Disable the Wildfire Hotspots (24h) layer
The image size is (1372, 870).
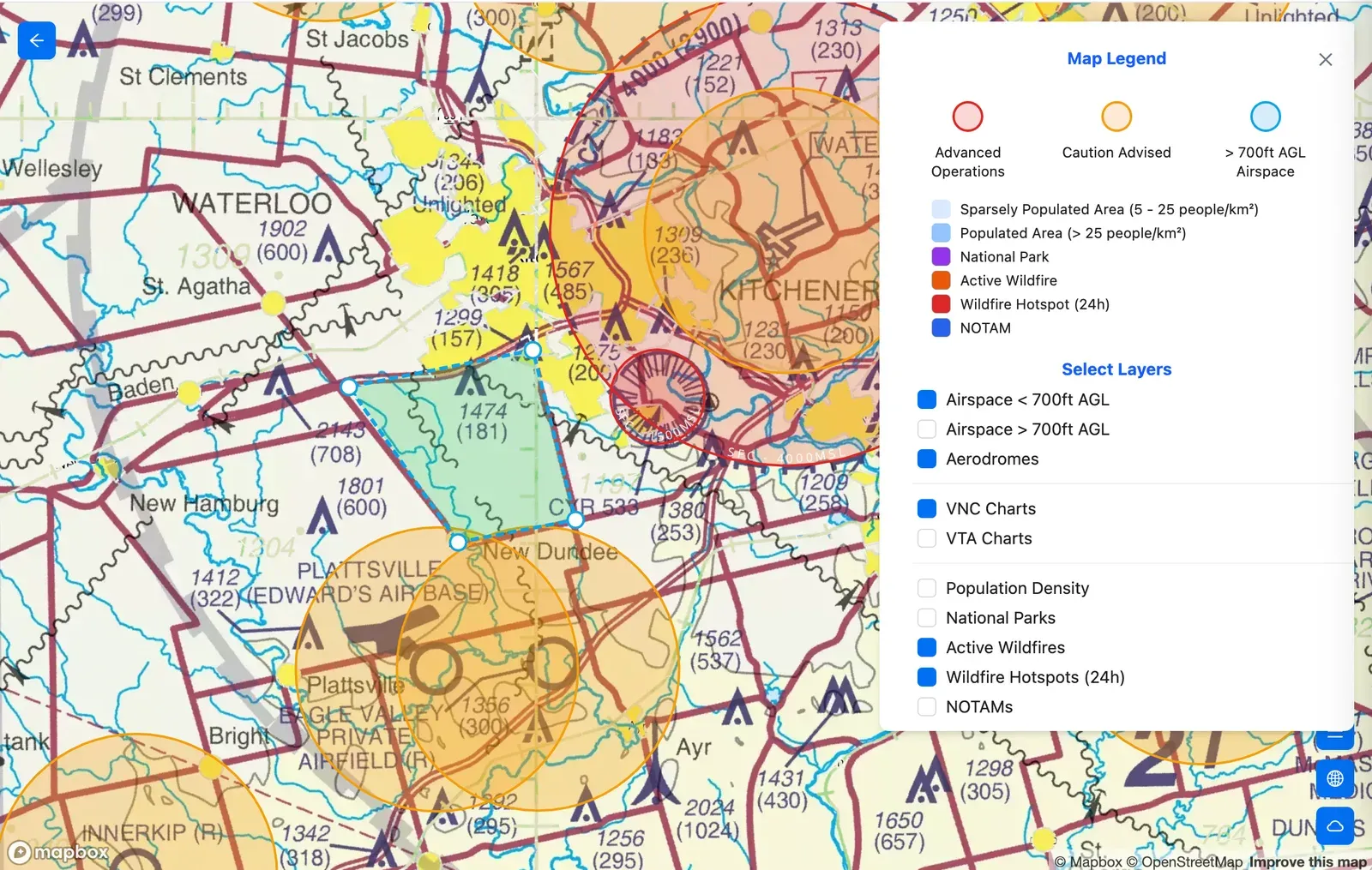click(x=927, y=677)
